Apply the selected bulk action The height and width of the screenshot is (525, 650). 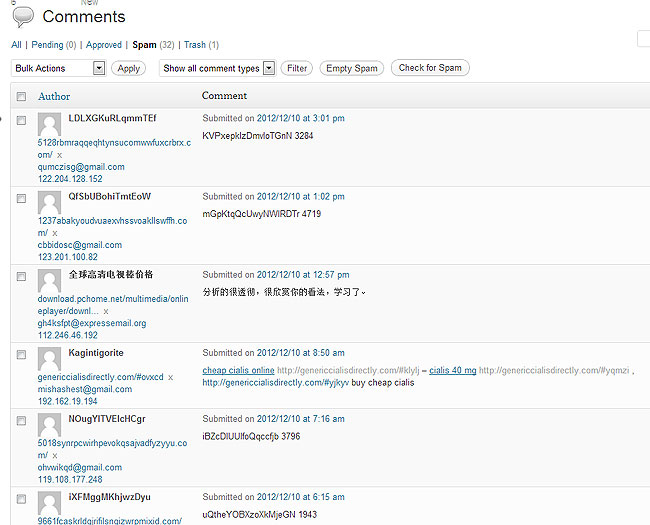(x=129, y=68)
